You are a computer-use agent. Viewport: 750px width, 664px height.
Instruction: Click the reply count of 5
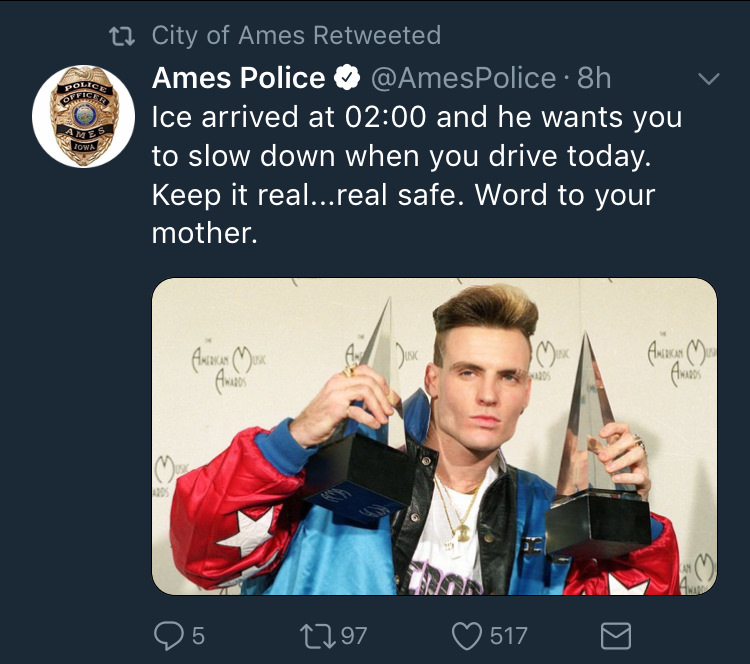click(198, 635)
